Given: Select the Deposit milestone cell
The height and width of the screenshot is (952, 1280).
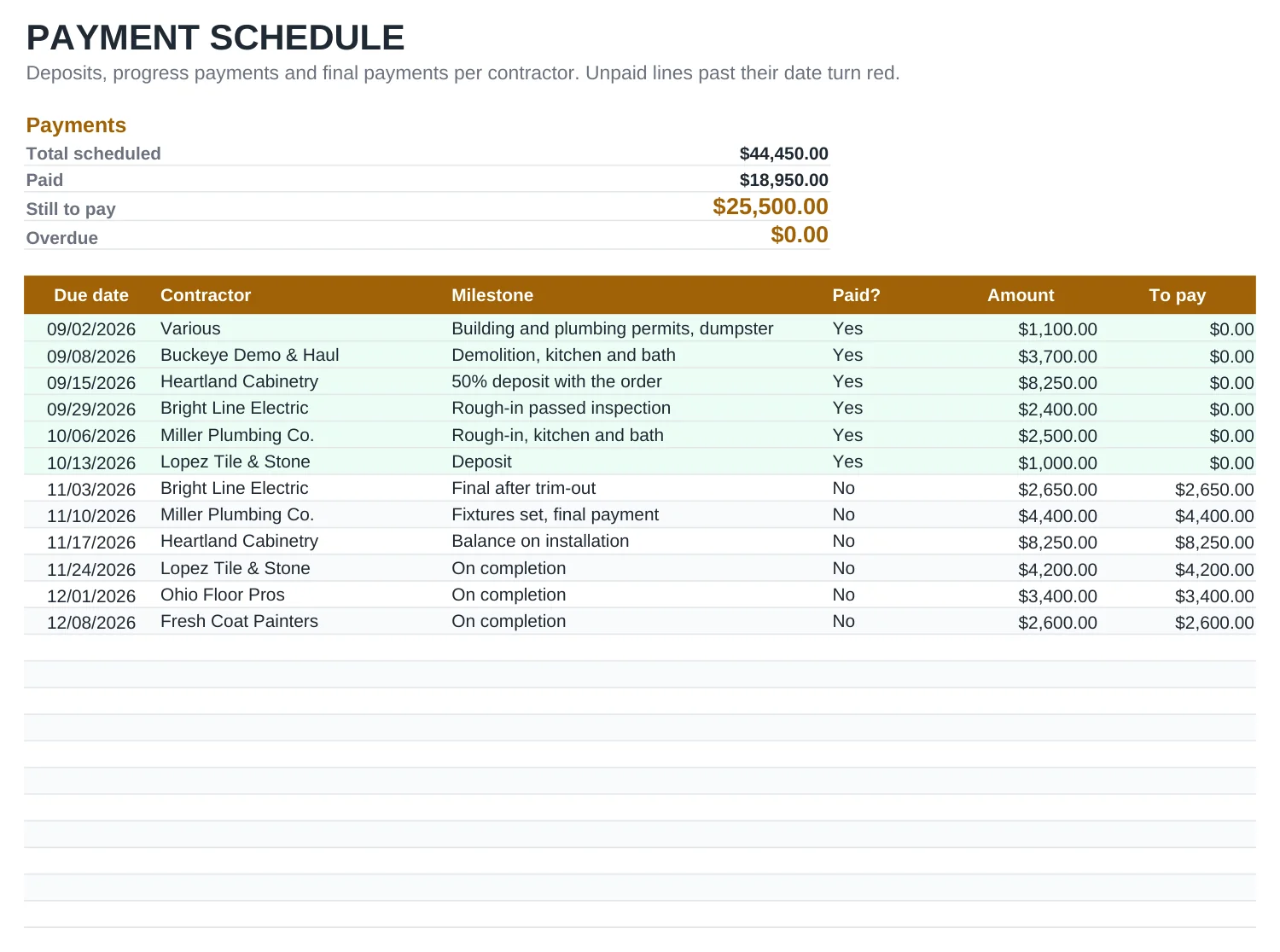Looking at the screenshot, I should click(481, 461).
